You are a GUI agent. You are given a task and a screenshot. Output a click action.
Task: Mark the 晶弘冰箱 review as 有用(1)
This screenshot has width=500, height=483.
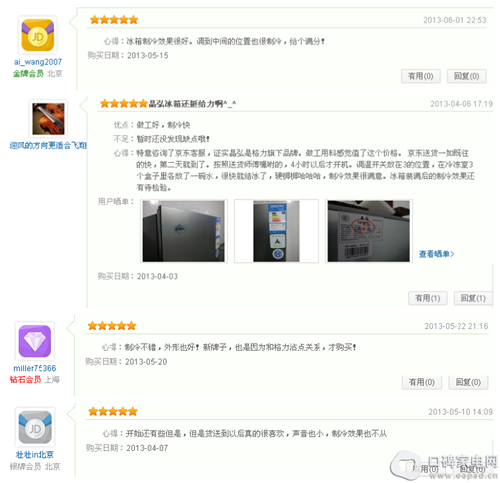tap(428, 298)
